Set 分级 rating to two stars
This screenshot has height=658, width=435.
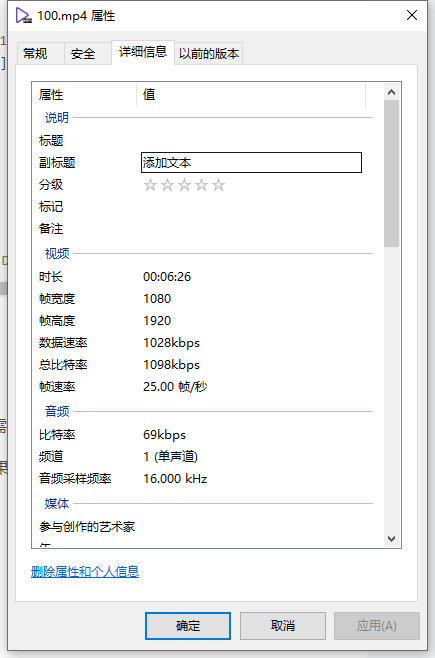(x=167, y=185)
